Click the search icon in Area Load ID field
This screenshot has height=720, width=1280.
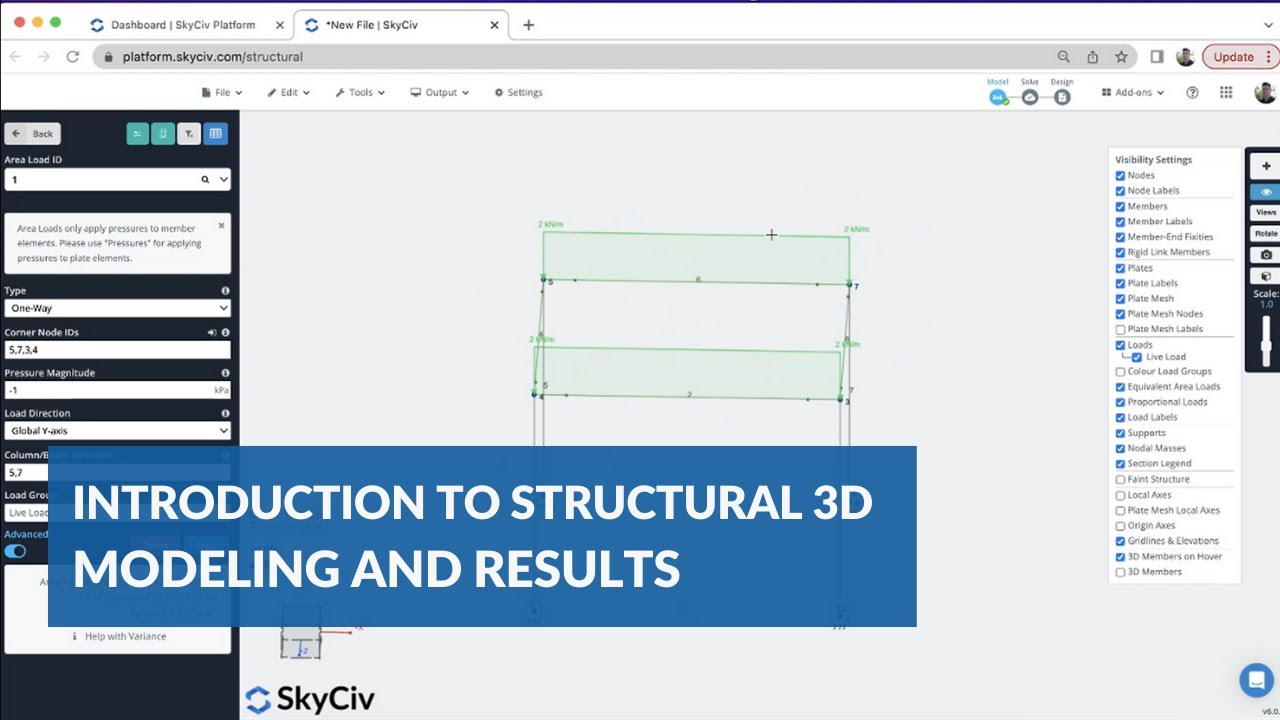205,180
